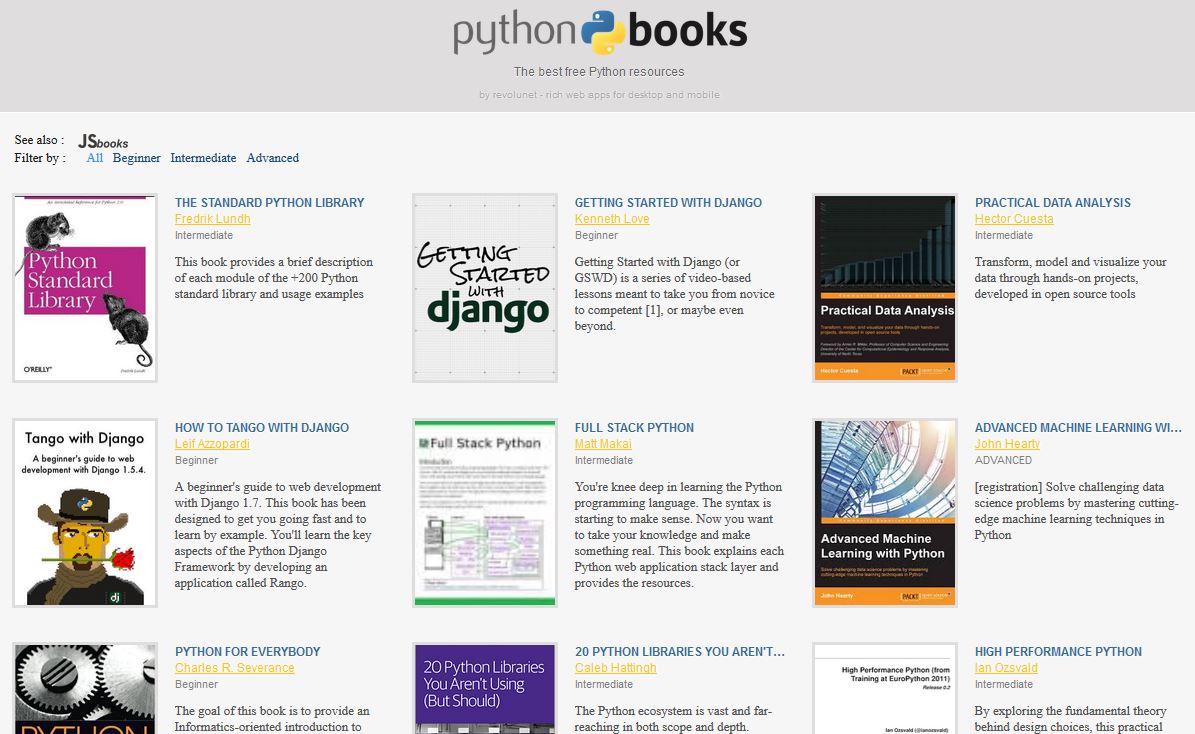Visit author Kenneth Love link
This screenshot has height=734, width=1195.
[x=612, y=219]
